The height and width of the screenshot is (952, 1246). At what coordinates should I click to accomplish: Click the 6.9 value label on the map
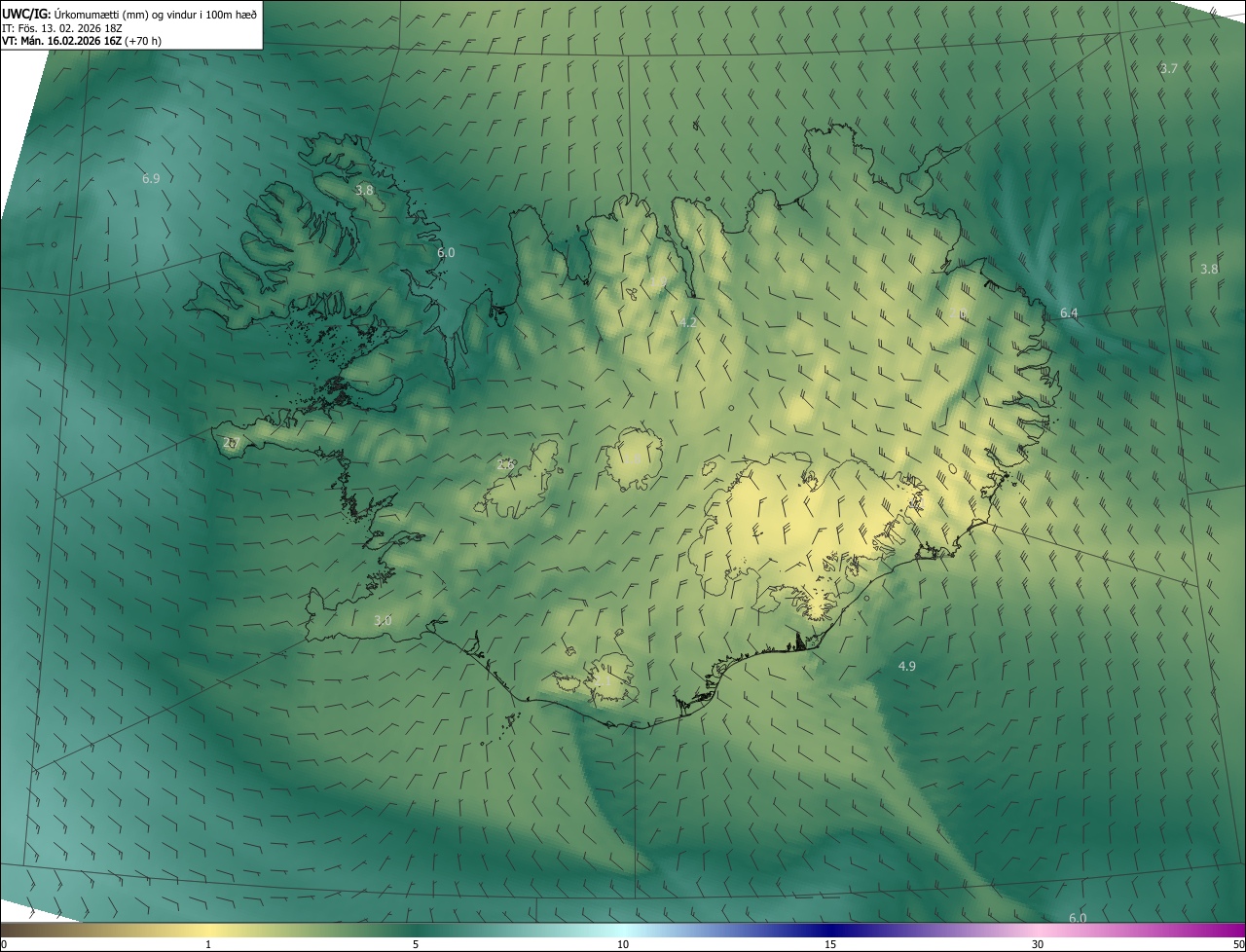coord(151,178)
